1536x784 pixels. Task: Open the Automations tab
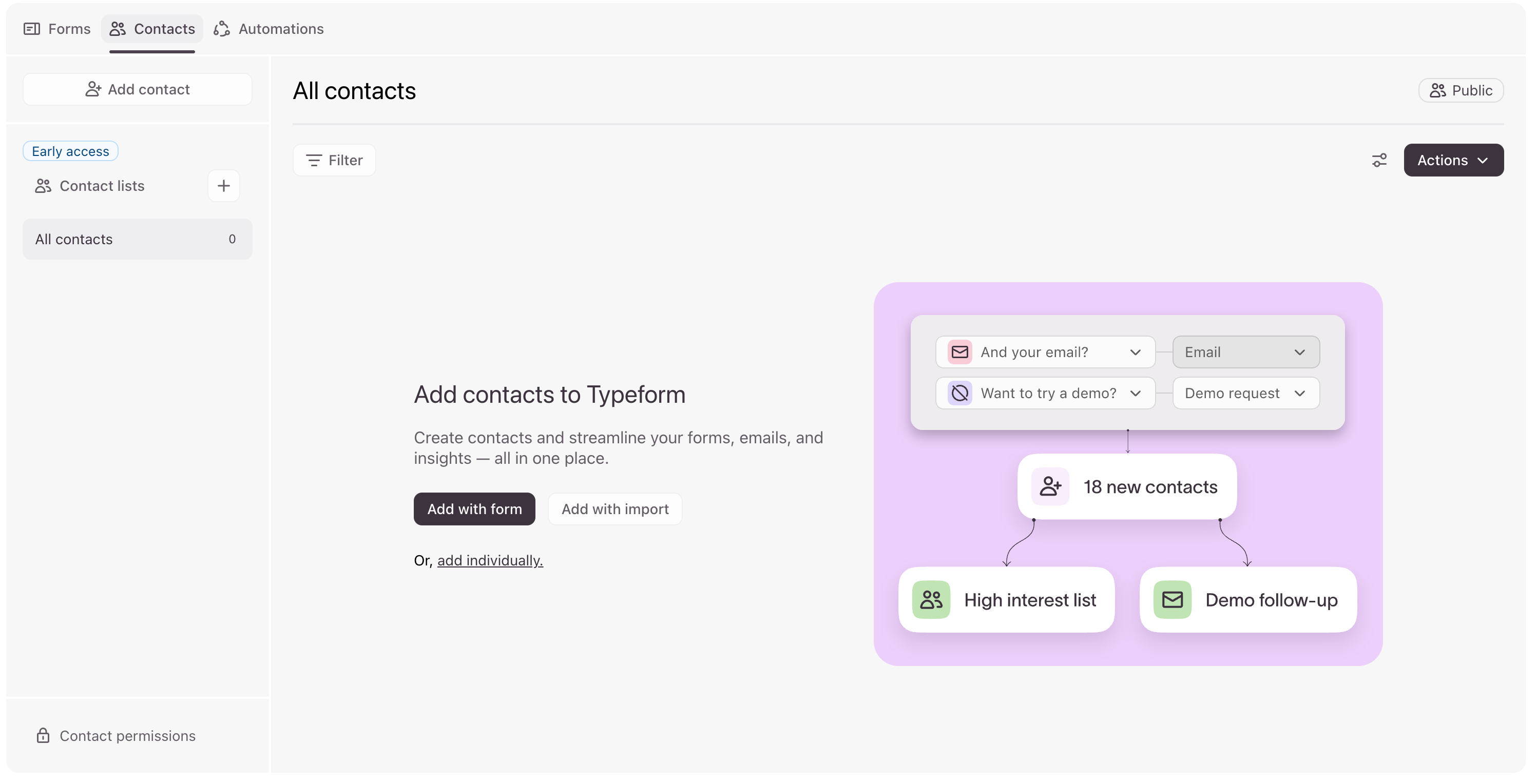[x=269, y=29]
